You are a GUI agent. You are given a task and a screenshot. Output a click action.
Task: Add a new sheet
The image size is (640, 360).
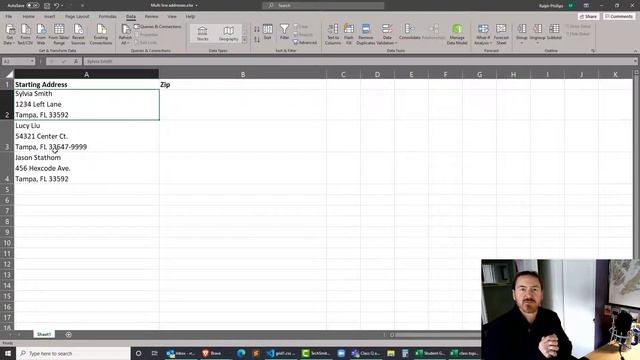pyautogui.click(x=69, y=335)
